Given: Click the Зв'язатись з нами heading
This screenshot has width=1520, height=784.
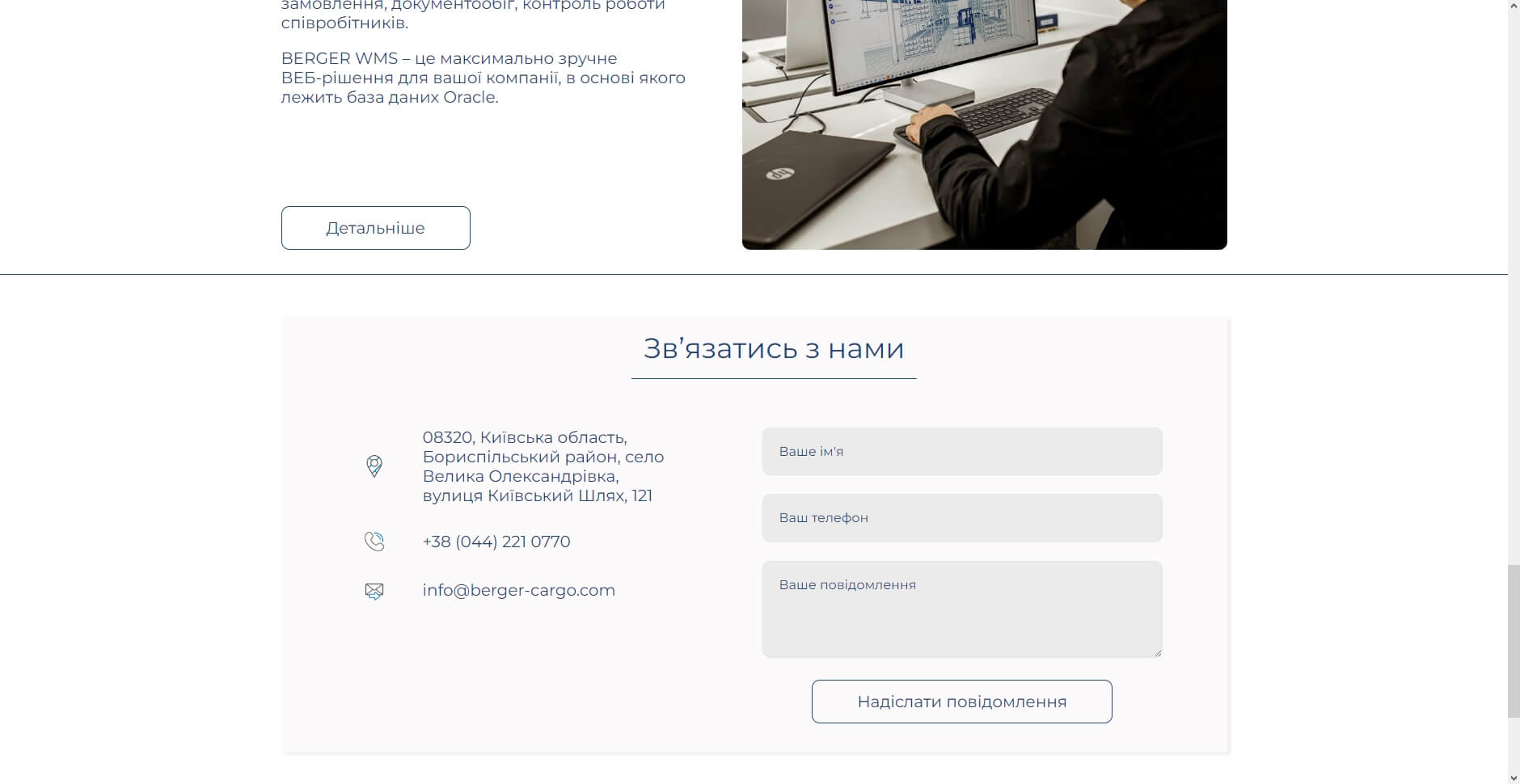Looking at the screenshot, I should tap(773, 348).
